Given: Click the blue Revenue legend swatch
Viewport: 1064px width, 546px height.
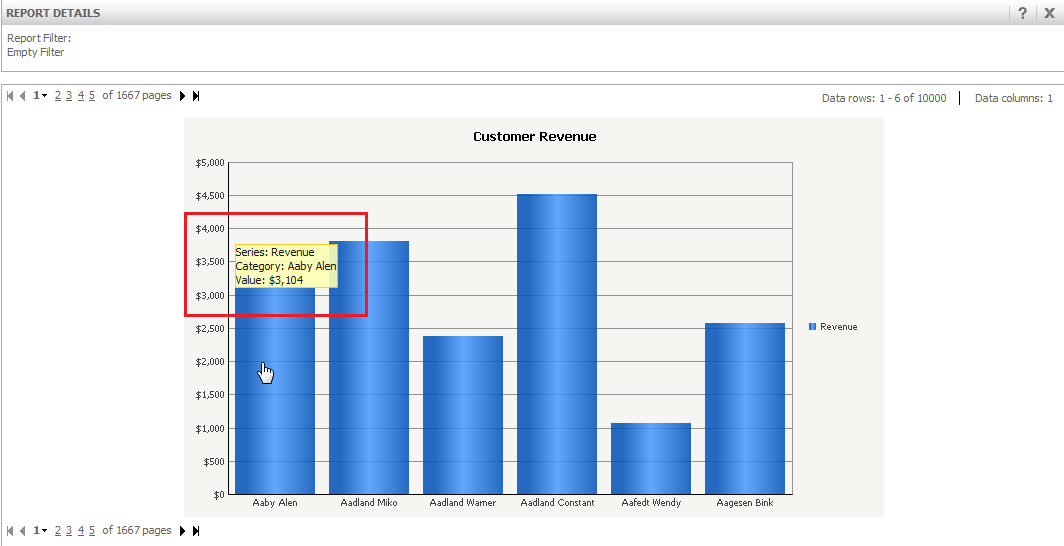Looking at the screenshot, I should tap(812, 327).
